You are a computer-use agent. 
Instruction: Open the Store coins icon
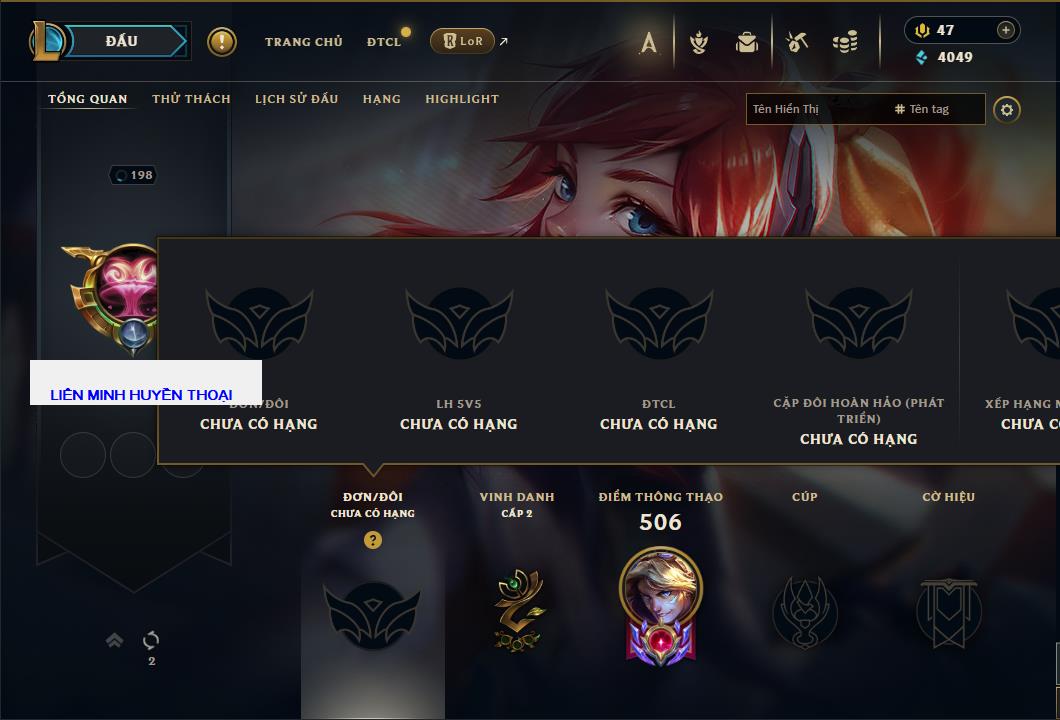(x=845, y=42)
